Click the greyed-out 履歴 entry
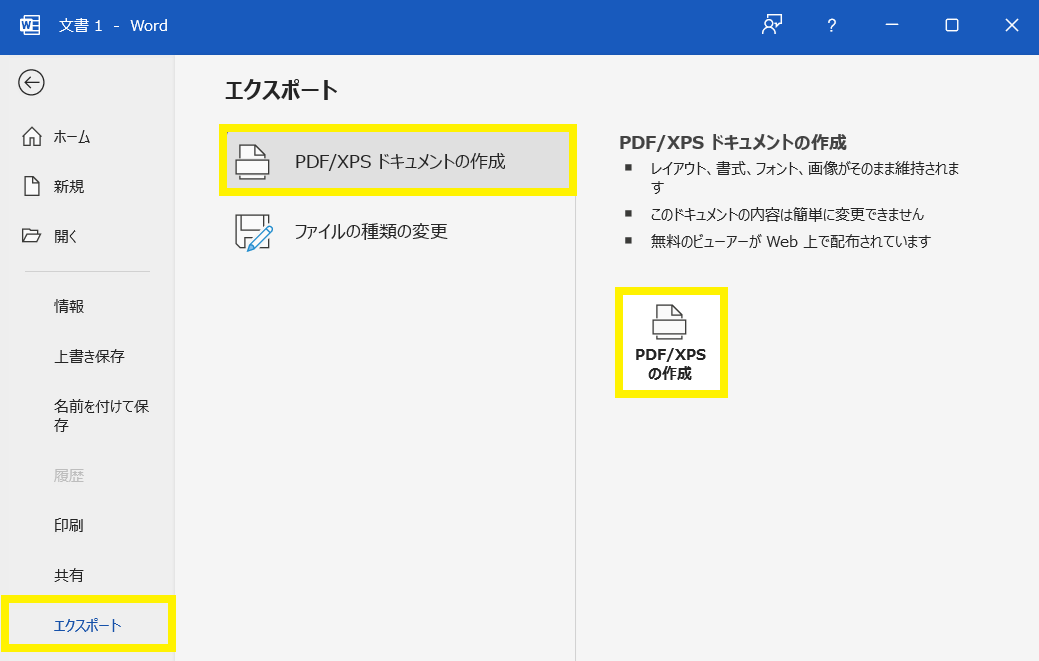The width and height of the screenshot is (1039, 661). (x=69, y=475)
